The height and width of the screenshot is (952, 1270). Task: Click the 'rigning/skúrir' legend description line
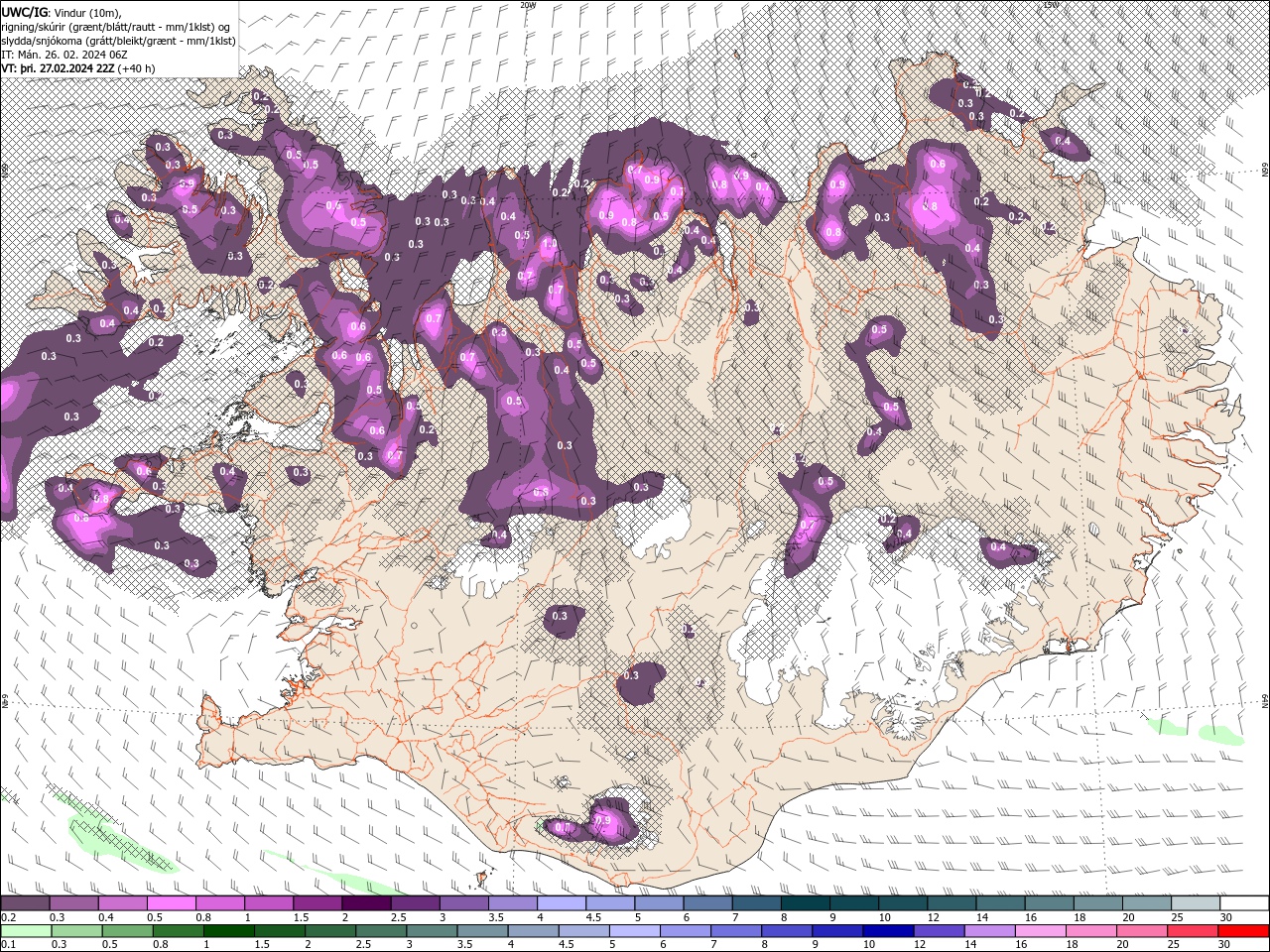pyautogui.click(x=116, y=26)
